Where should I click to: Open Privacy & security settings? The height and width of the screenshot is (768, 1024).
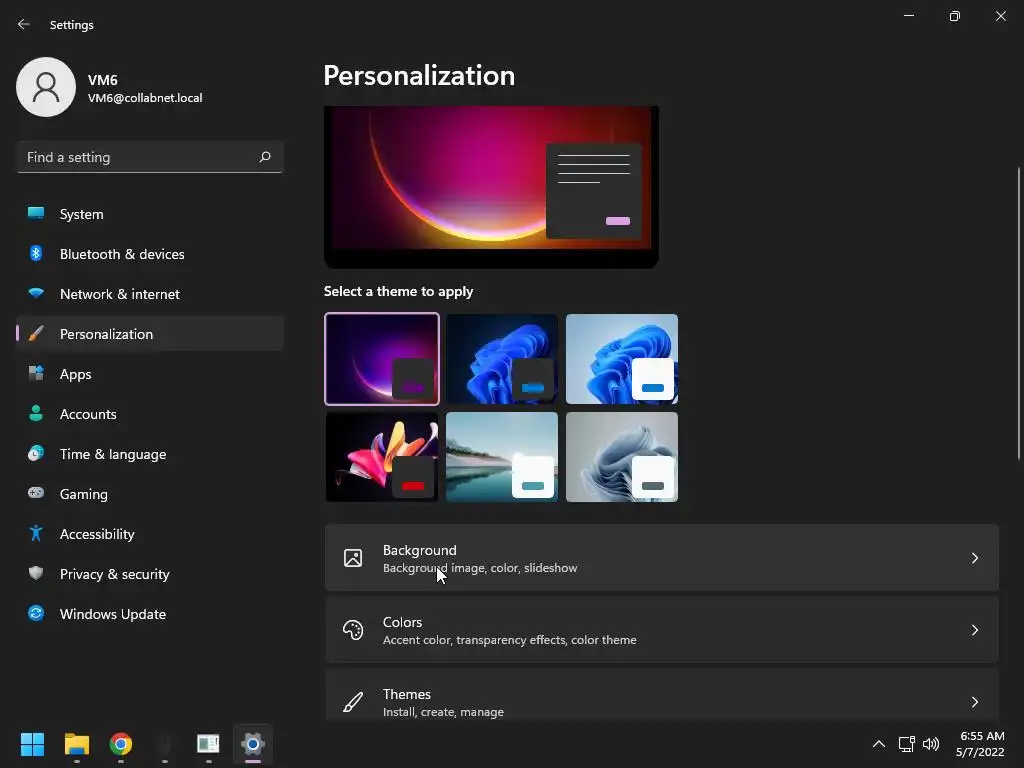pyautogui.click(x=150, y=573)
